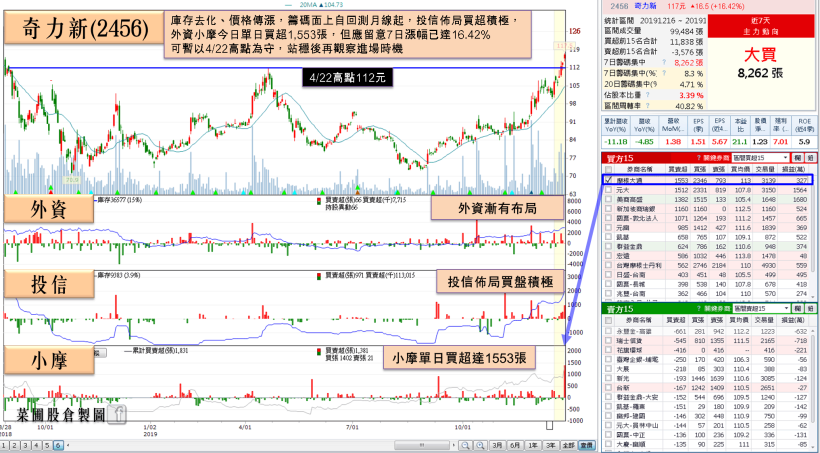Image resolution: width=820 pixels, height=453 pixels.
Task: Switch to chart page tab 2
Action: click(15, 445)
